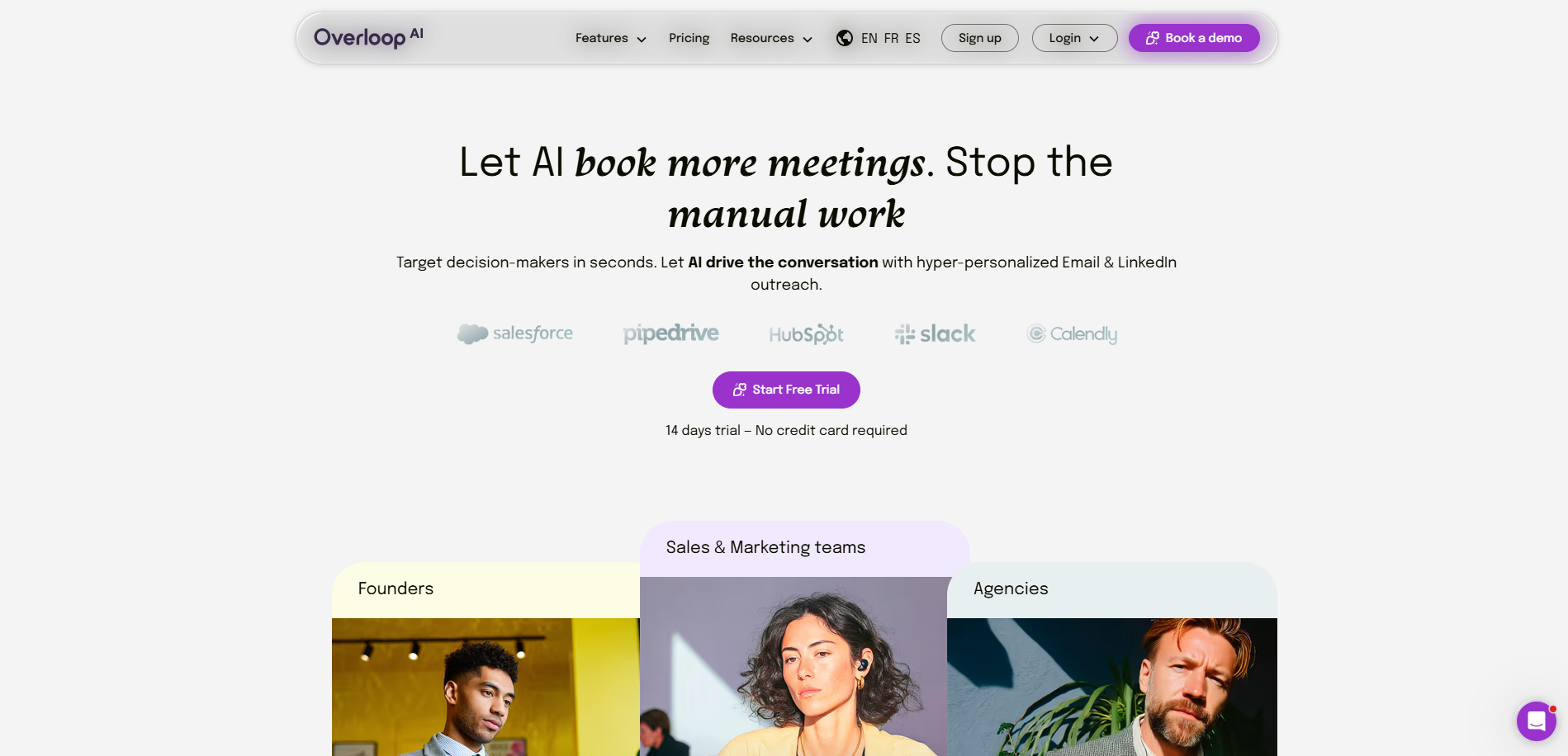Open the chat widget bubble
This screenshot has height=756, width=1568.
[1536, 721]
